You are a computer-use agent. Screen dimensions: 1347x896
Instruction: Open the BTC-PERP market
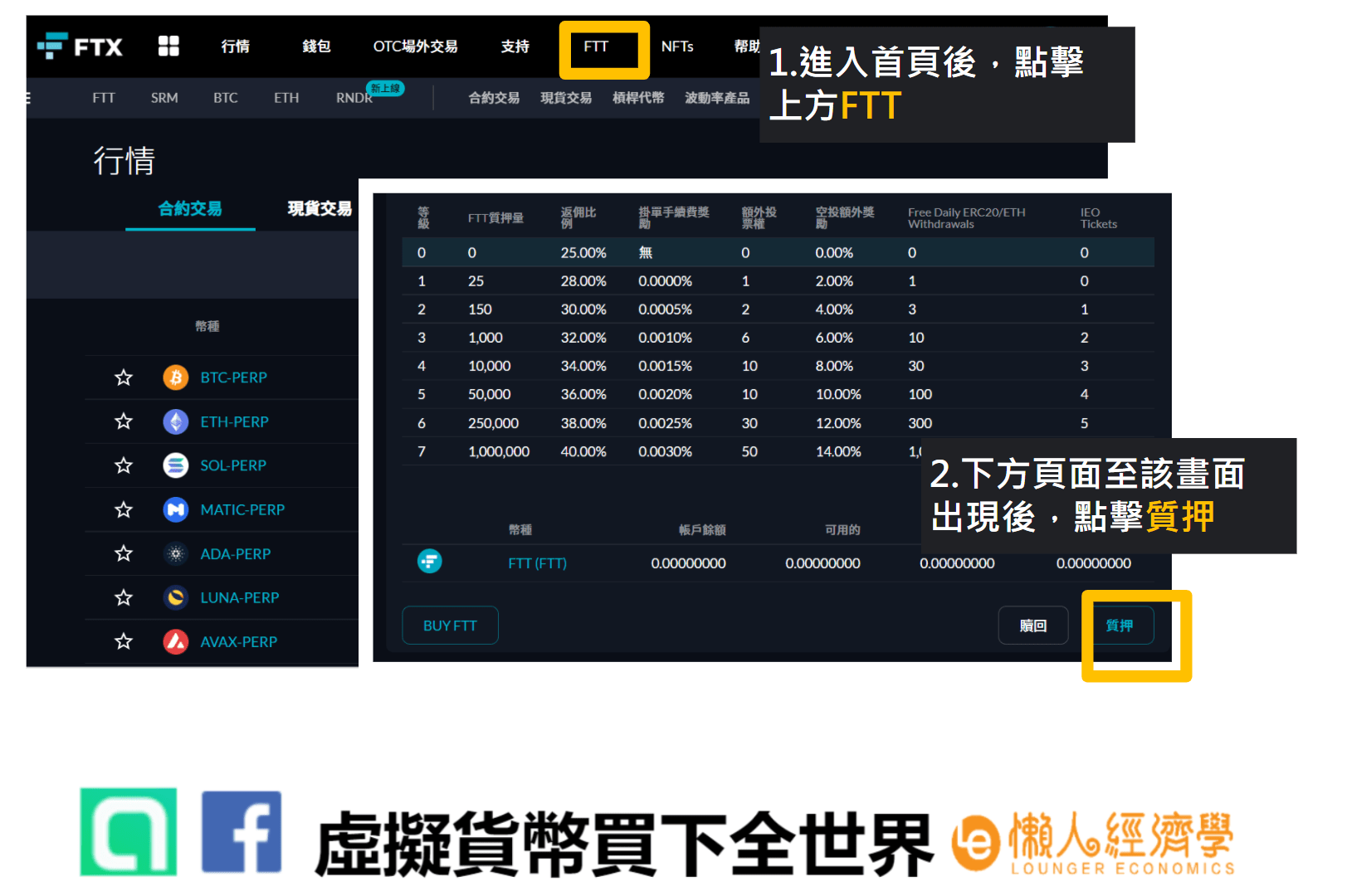[x=234, y=378]
